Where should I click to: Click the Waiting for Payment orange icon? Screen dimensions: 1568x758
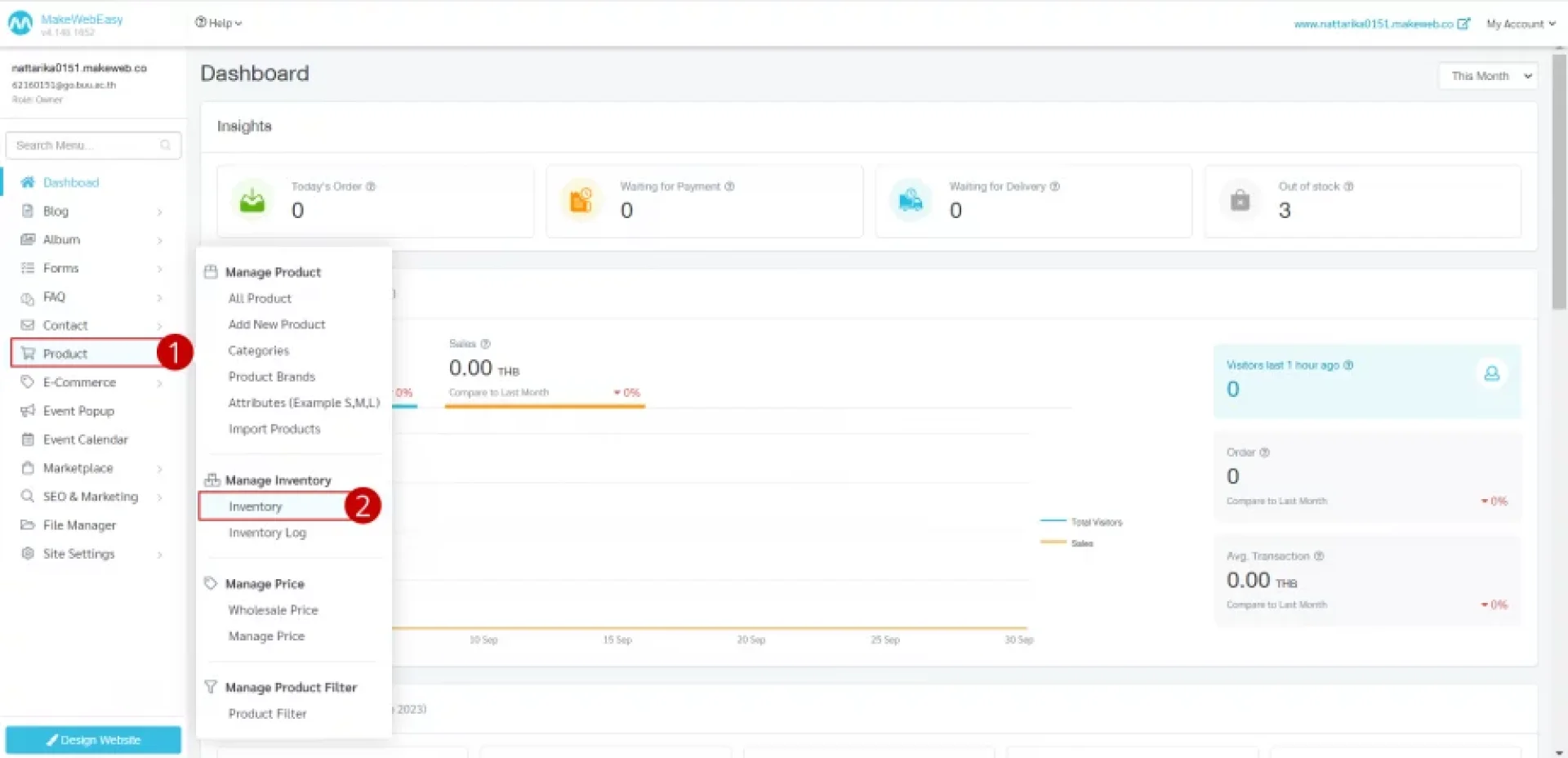click(581, 200)
